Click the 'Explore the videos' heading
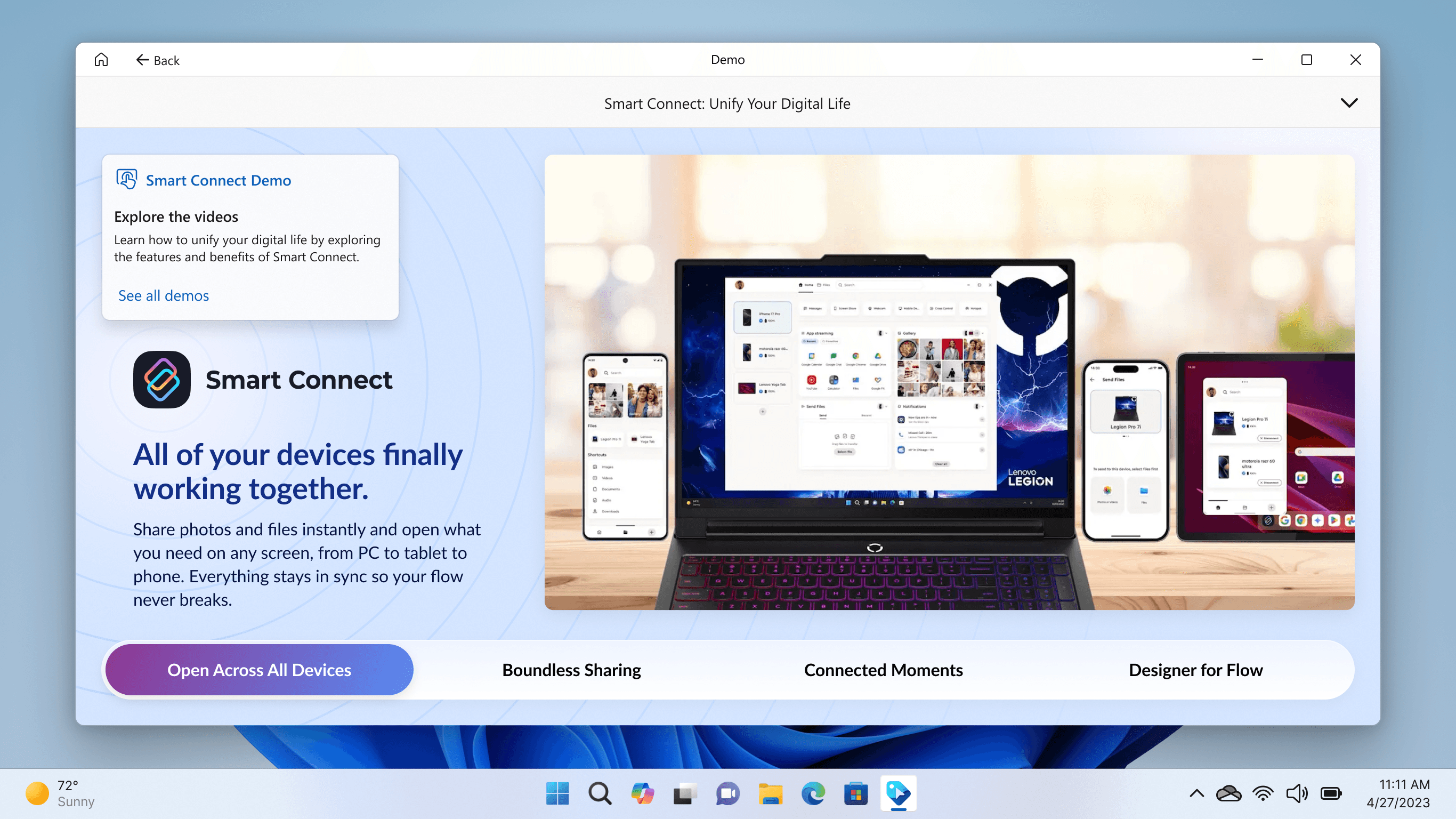This screenshot has width=1456, height=819. pos(176,216)
